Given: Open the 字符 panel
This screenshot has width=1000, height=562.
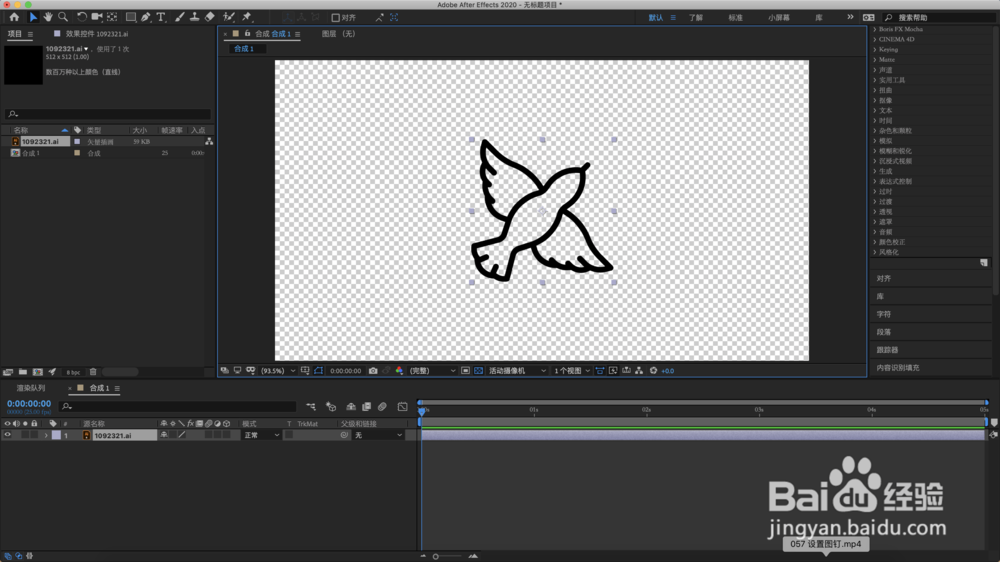Looking at the screenshot, I should (883, 314).
